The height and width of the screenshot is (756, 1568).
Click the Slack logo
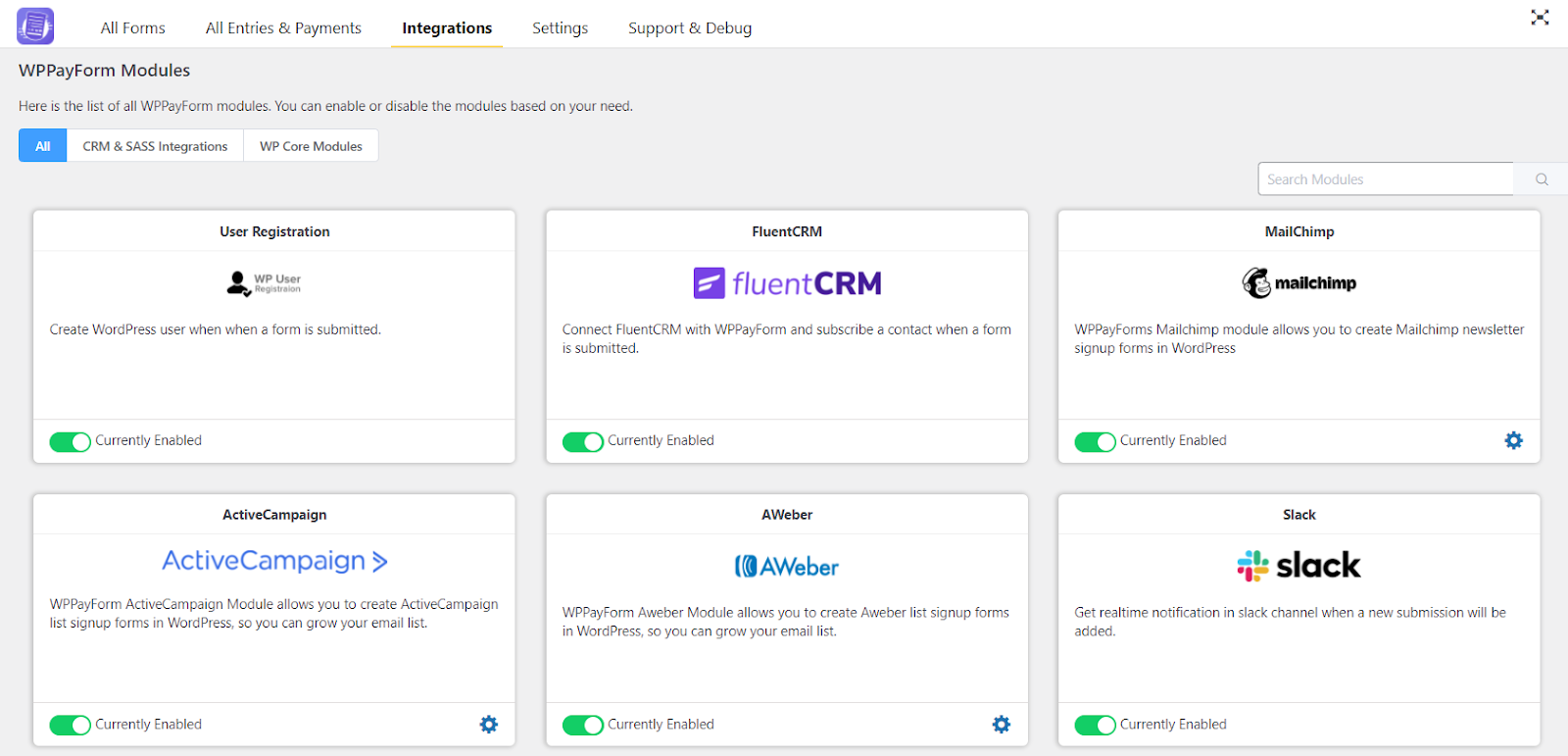click(x=1298, y=566)
